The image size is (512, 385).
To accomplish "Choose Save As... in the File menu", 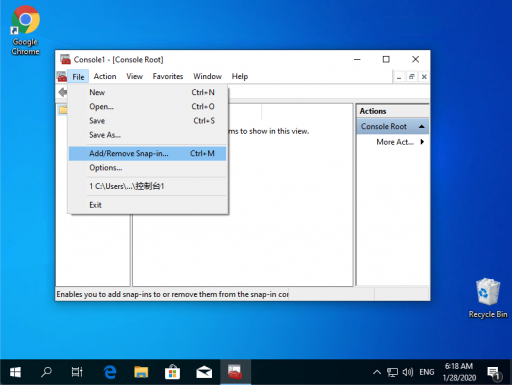I will (147, 135).
